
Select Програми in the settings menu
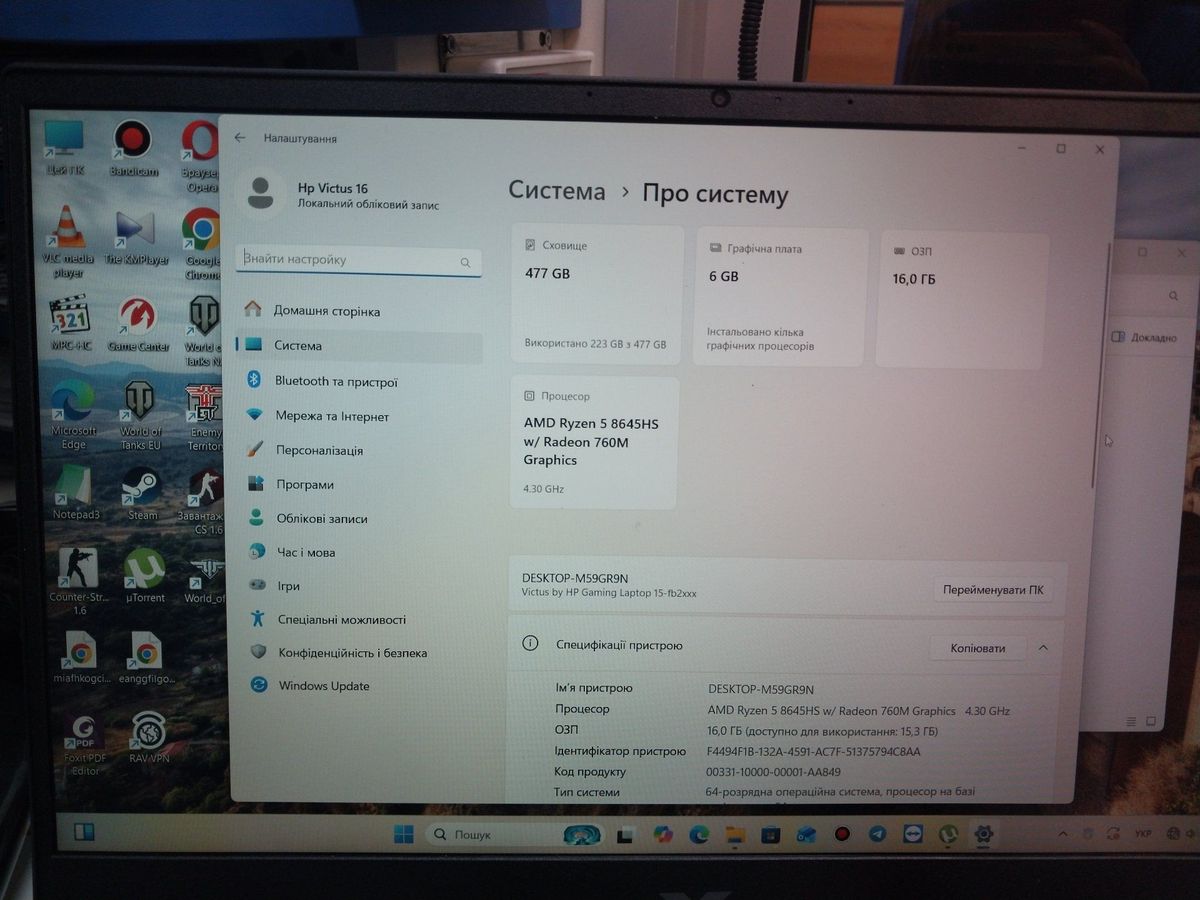[304, 484]
